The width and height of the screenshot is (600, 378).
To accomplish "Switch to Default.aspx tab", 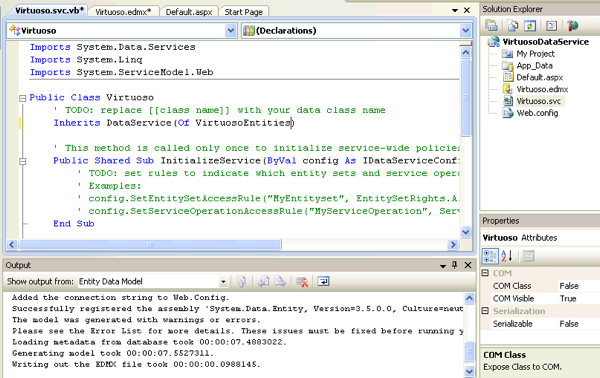I will coord(189,12).
